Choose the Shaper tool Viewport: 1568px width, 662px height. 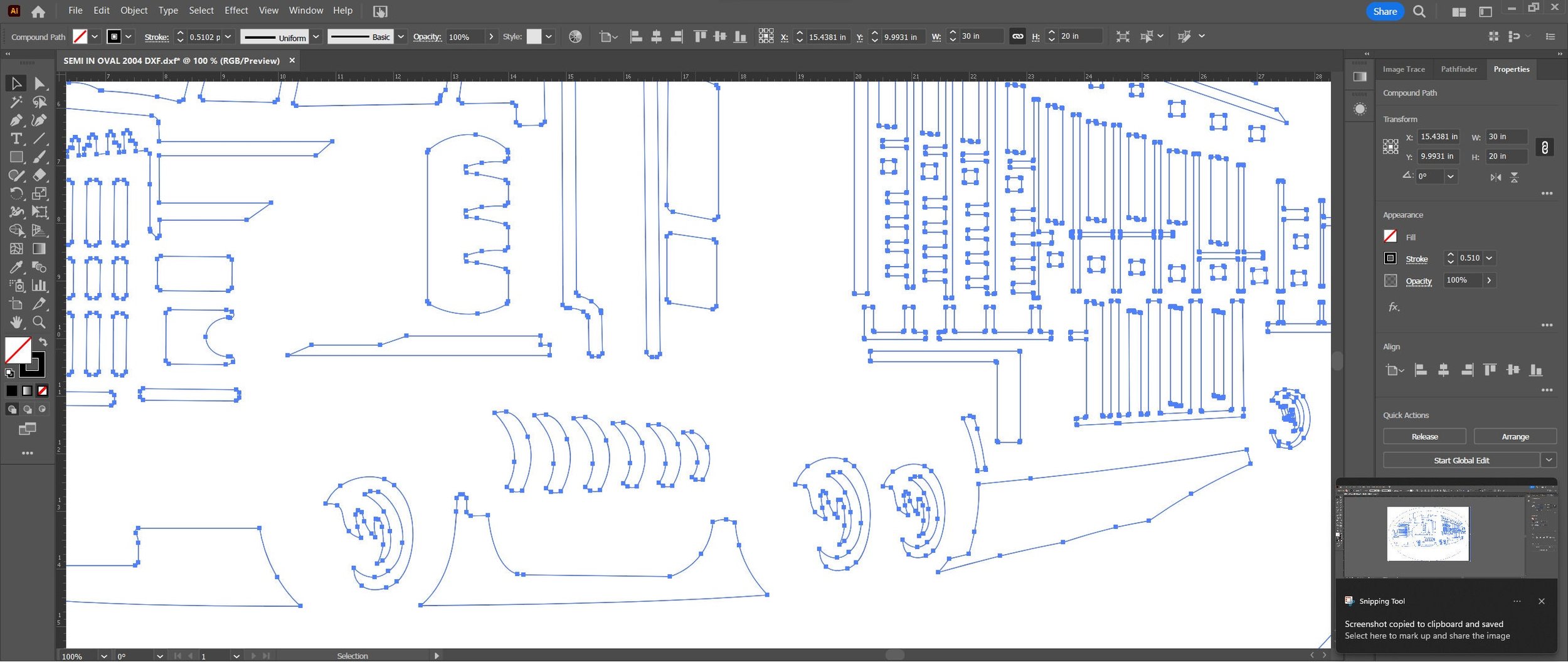coord(16,175)
